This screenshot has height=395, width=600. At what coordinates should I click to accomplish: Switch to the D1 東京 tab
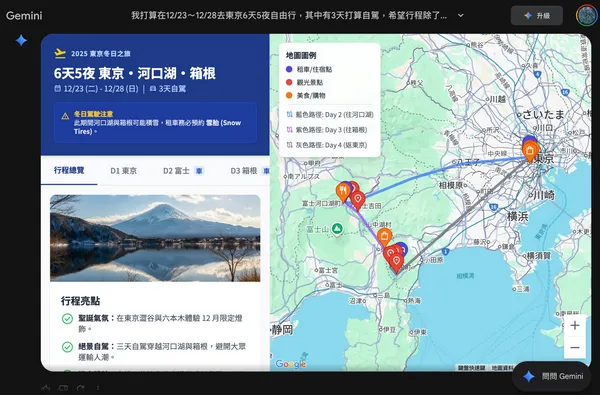(123, 171)
